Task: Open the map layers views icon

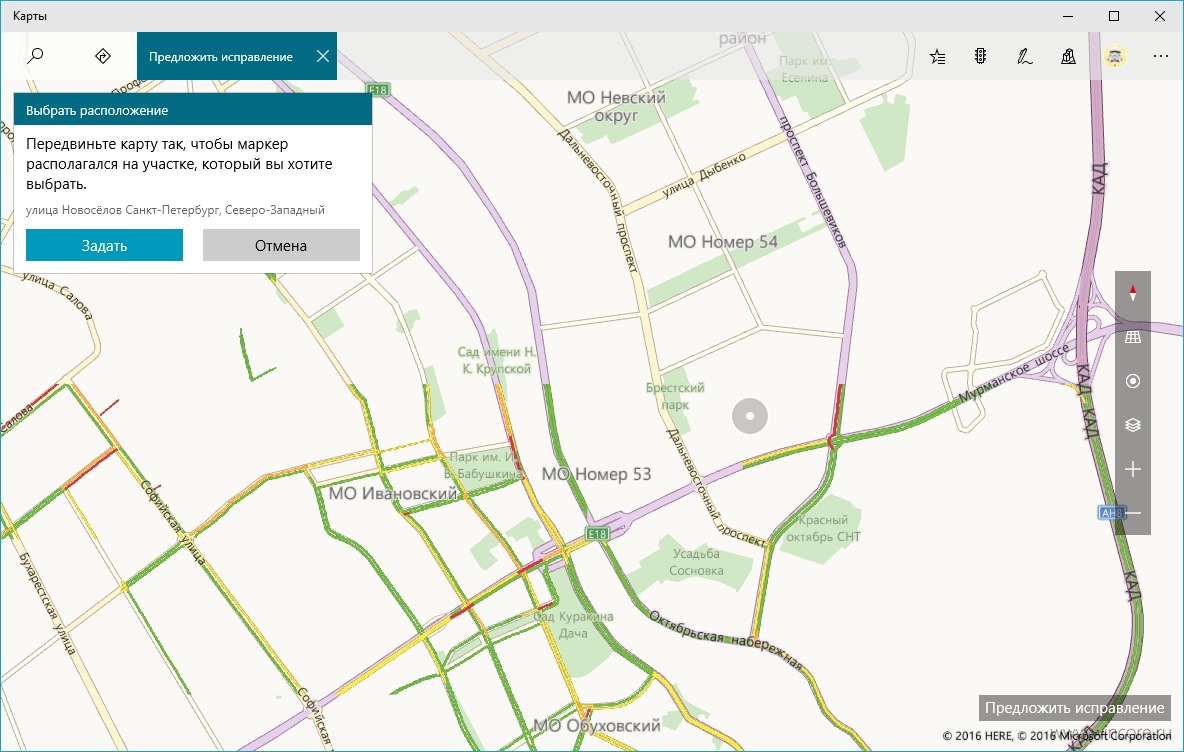Action: [x=1133, y=425]
